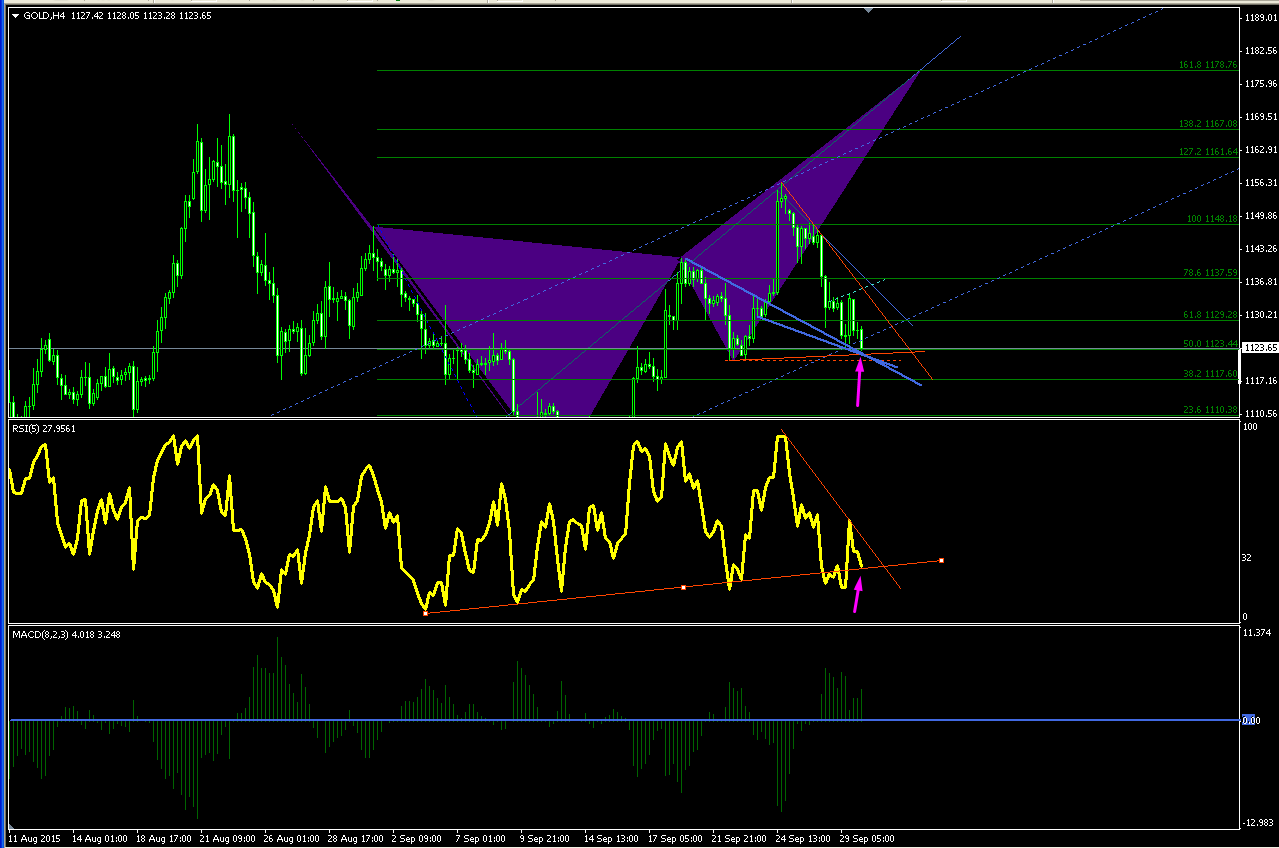The width and height of the screenshot is (1279, 848).
Task: Click the current price label 1123.65
Action: [1257, 348]
